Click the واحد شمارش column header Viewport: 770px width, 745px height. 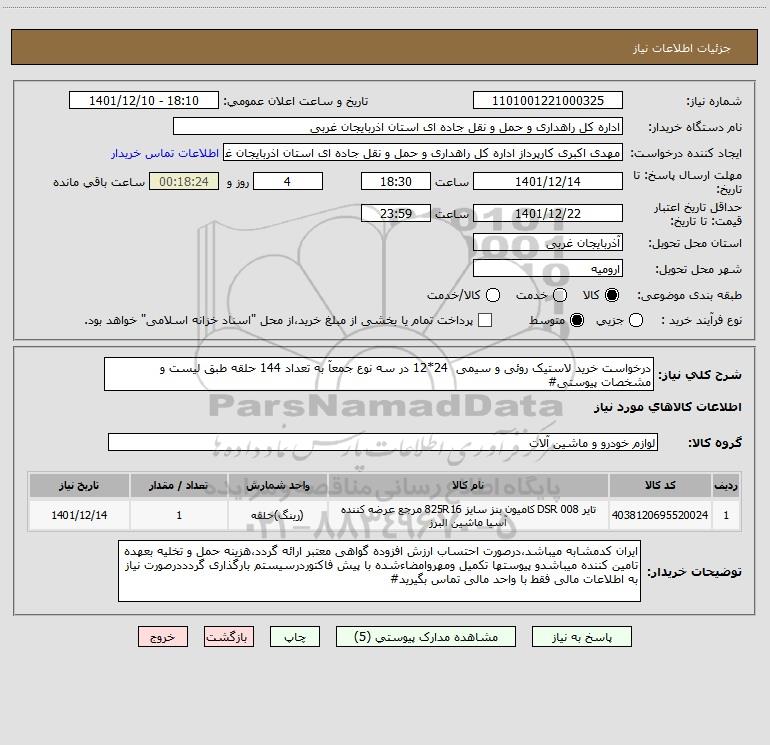[x=277, y=486]
